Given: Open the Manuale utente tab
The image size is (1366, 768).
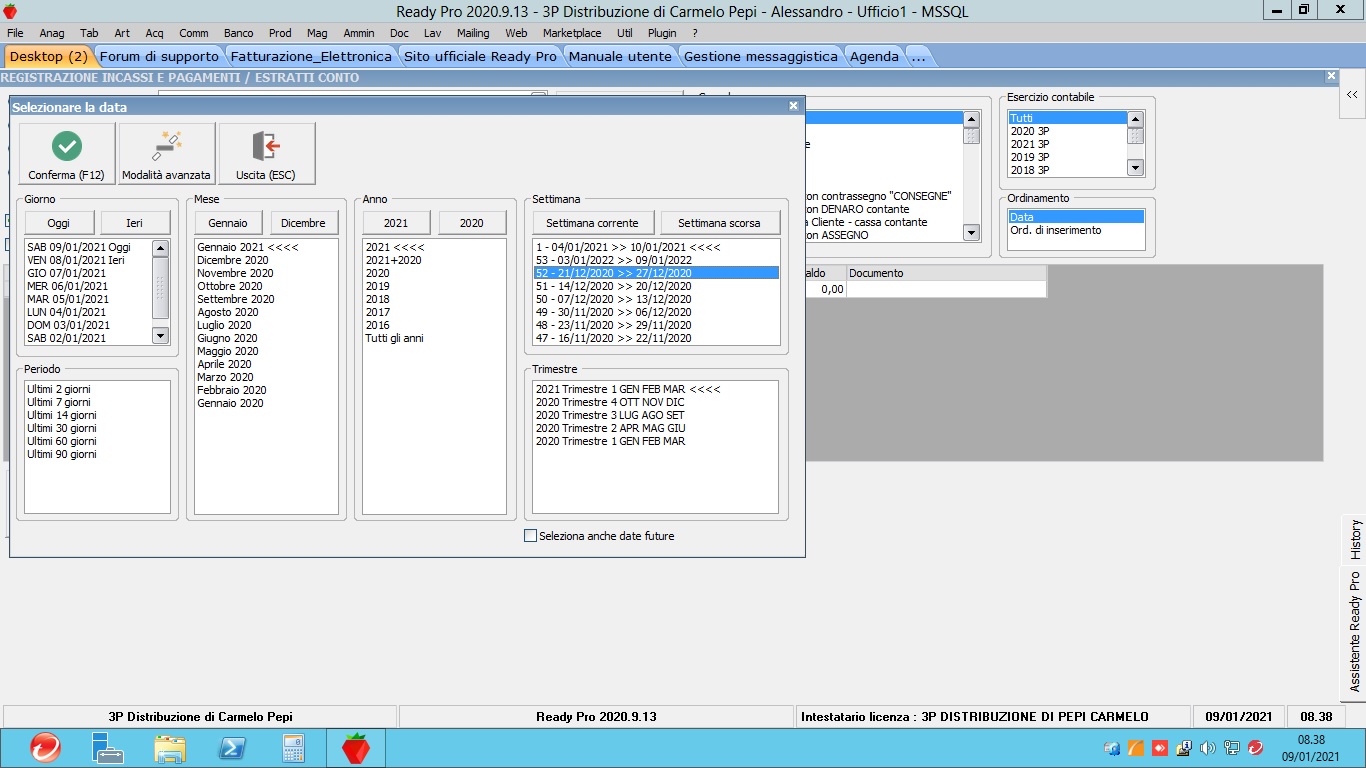Looking at the screenshot, I should coord(620,56).
